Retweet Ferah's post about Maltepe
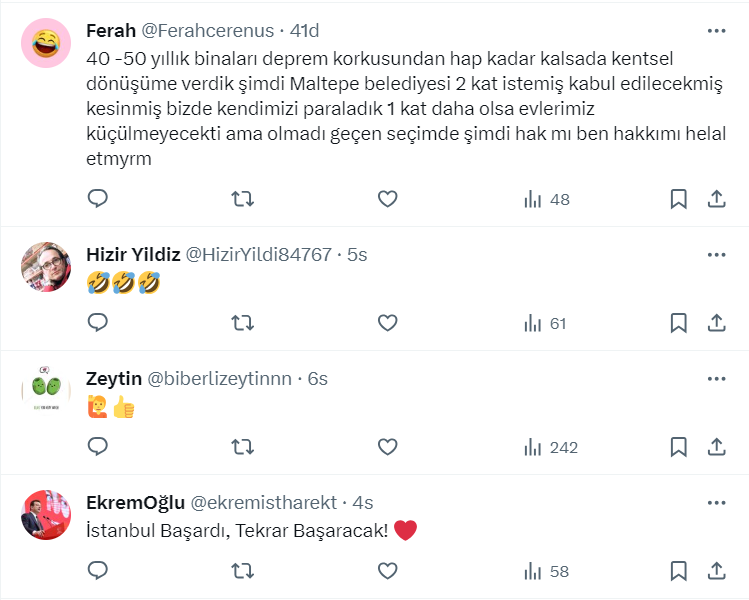 (x=242, y=199)
